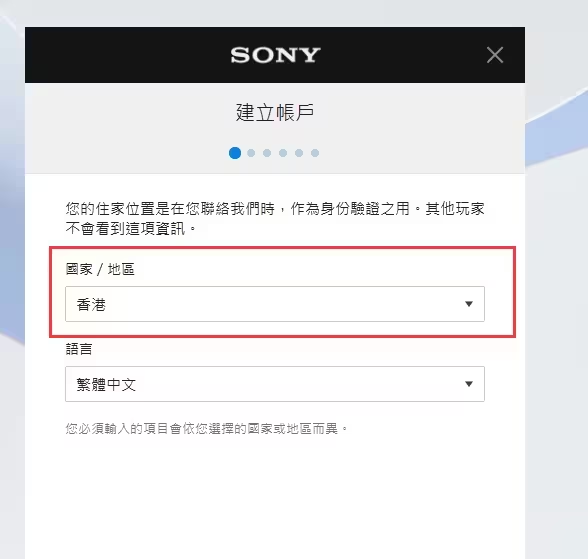Click the gray footnote about required items
The image size is (588, 559).
[x=207, y=429]
